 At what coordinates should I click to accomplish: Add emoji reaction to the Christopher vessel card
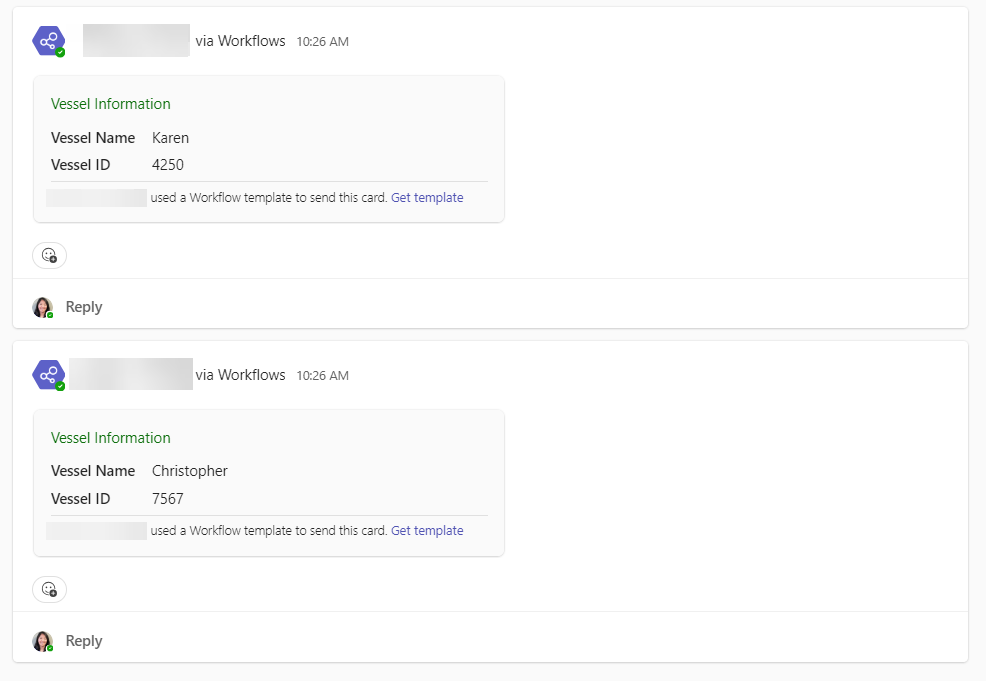tap(49, 589)
